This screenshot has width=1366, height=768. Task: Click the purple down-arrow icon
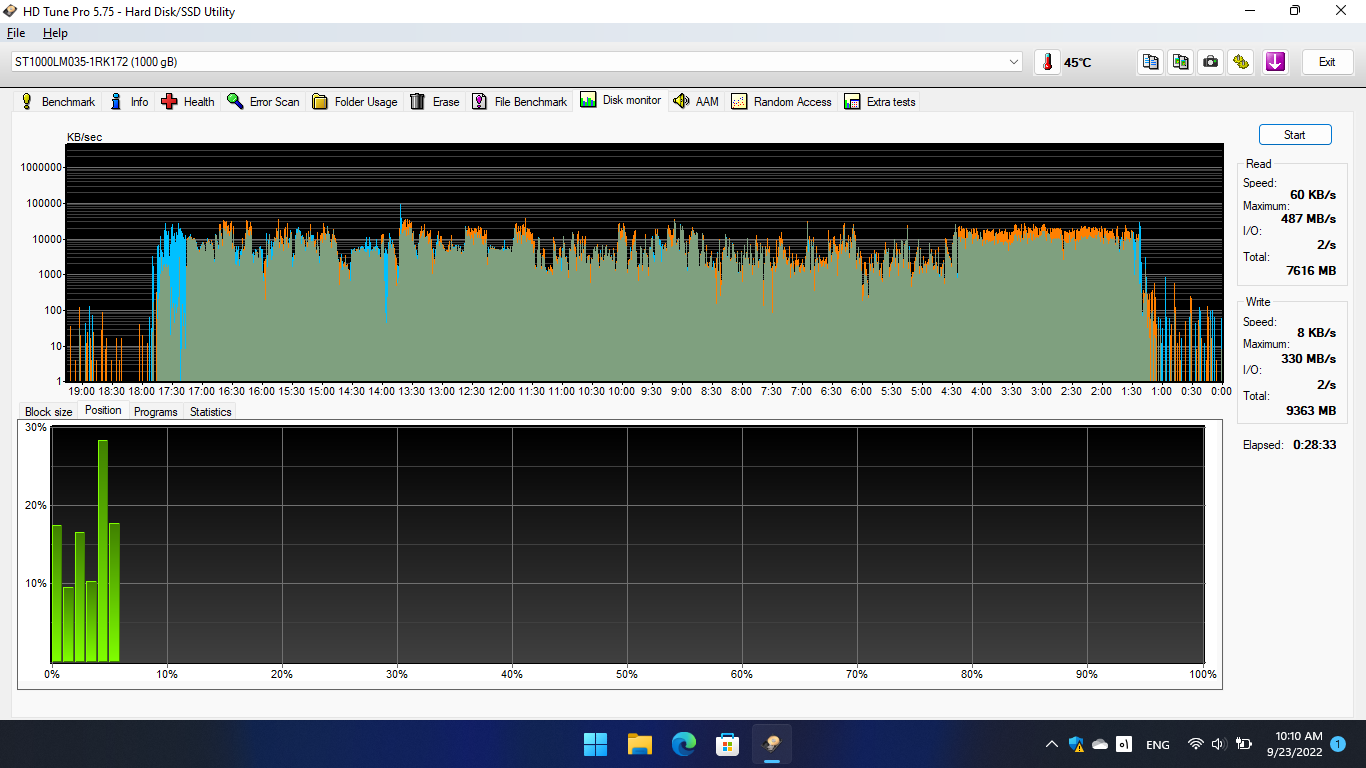tap(1275, 62)
